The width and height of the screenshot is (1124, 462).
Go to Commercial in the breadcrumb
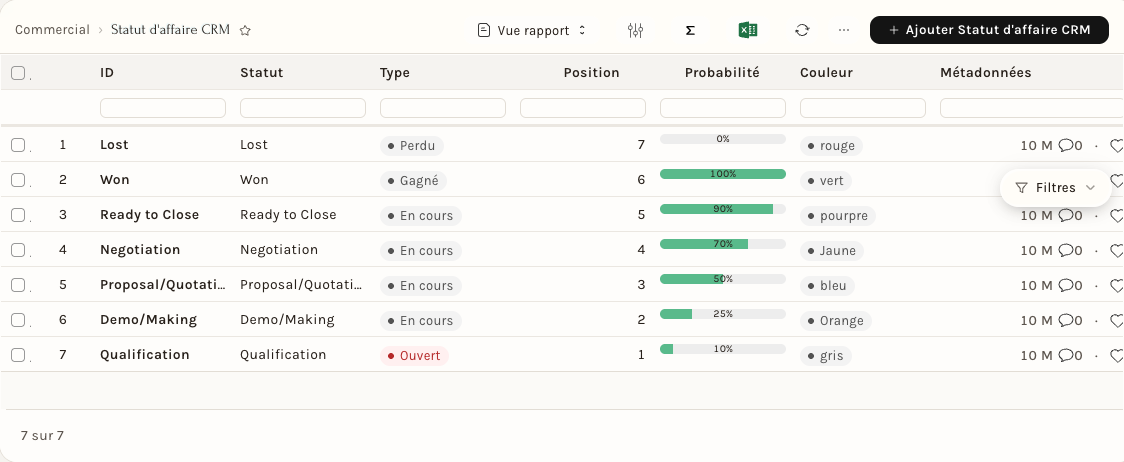(x=52, y=30)
